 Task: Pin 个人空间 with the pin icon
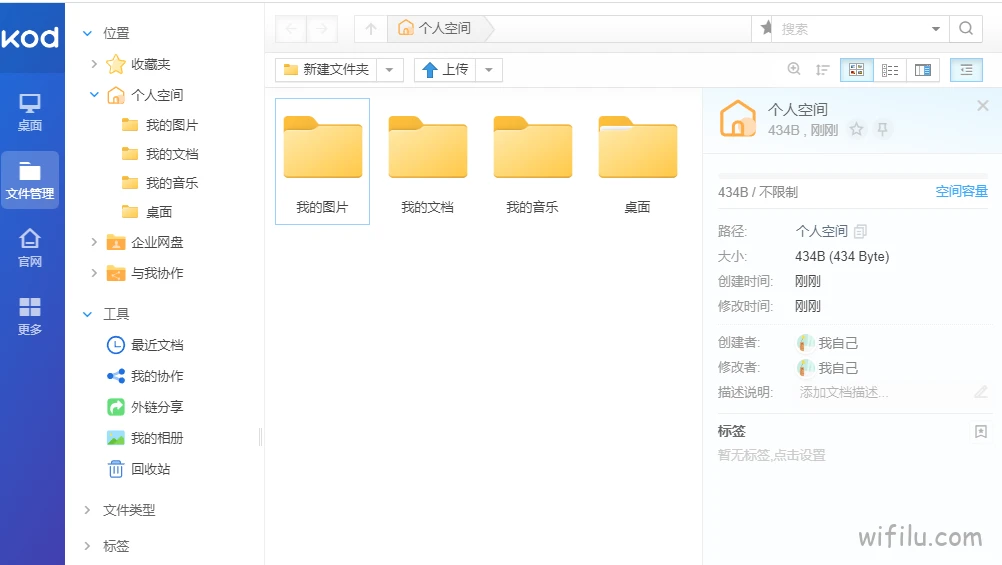pos(883,130)
